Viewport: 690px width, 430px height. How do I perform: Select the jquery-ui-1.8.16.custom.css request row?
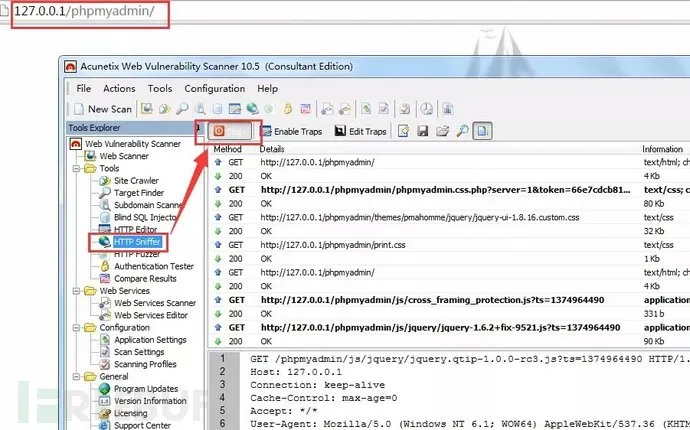pos(450,217)
